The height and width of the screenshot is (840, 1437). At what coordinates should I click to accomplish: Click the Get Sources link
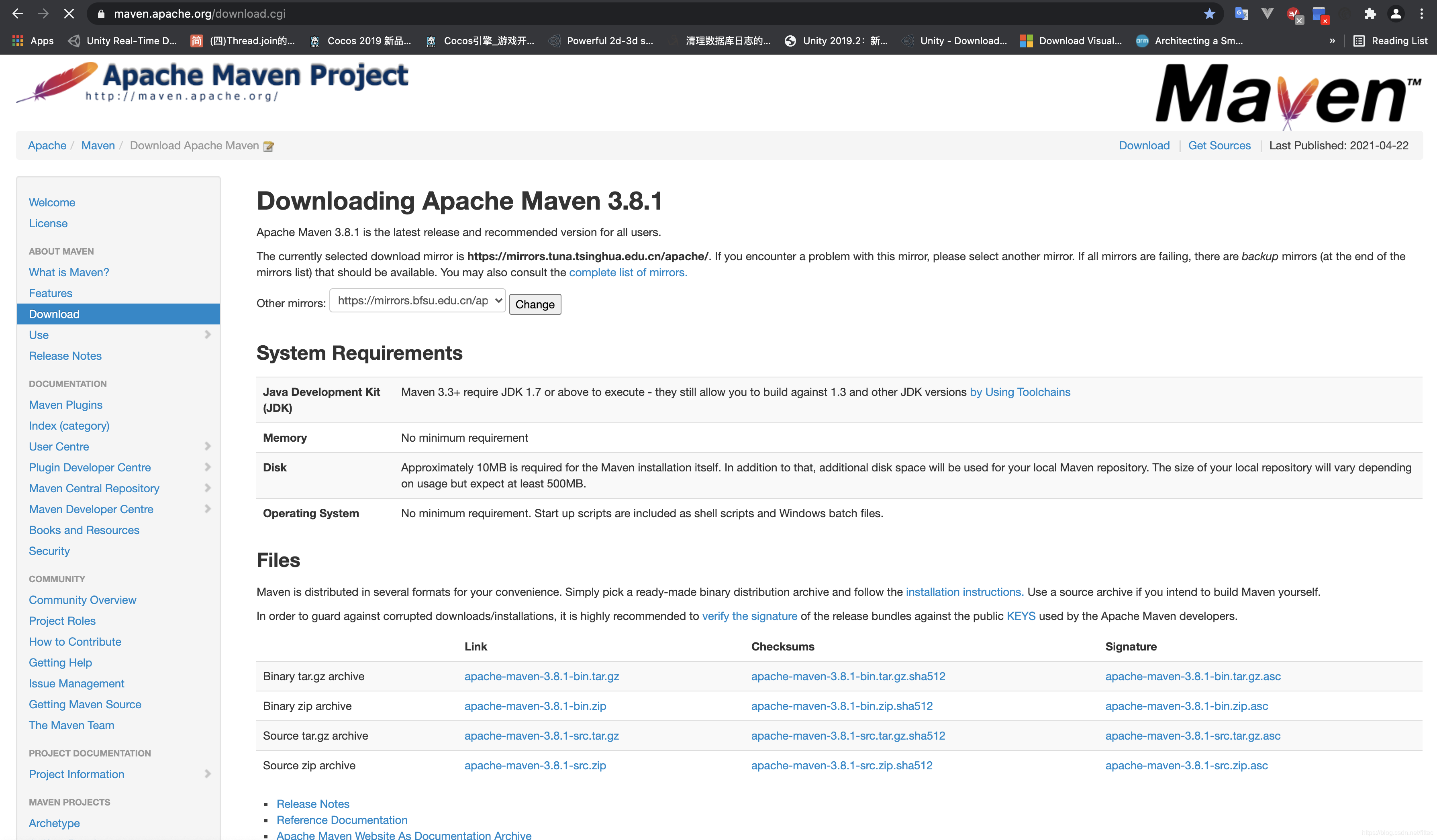[1219, 145]
